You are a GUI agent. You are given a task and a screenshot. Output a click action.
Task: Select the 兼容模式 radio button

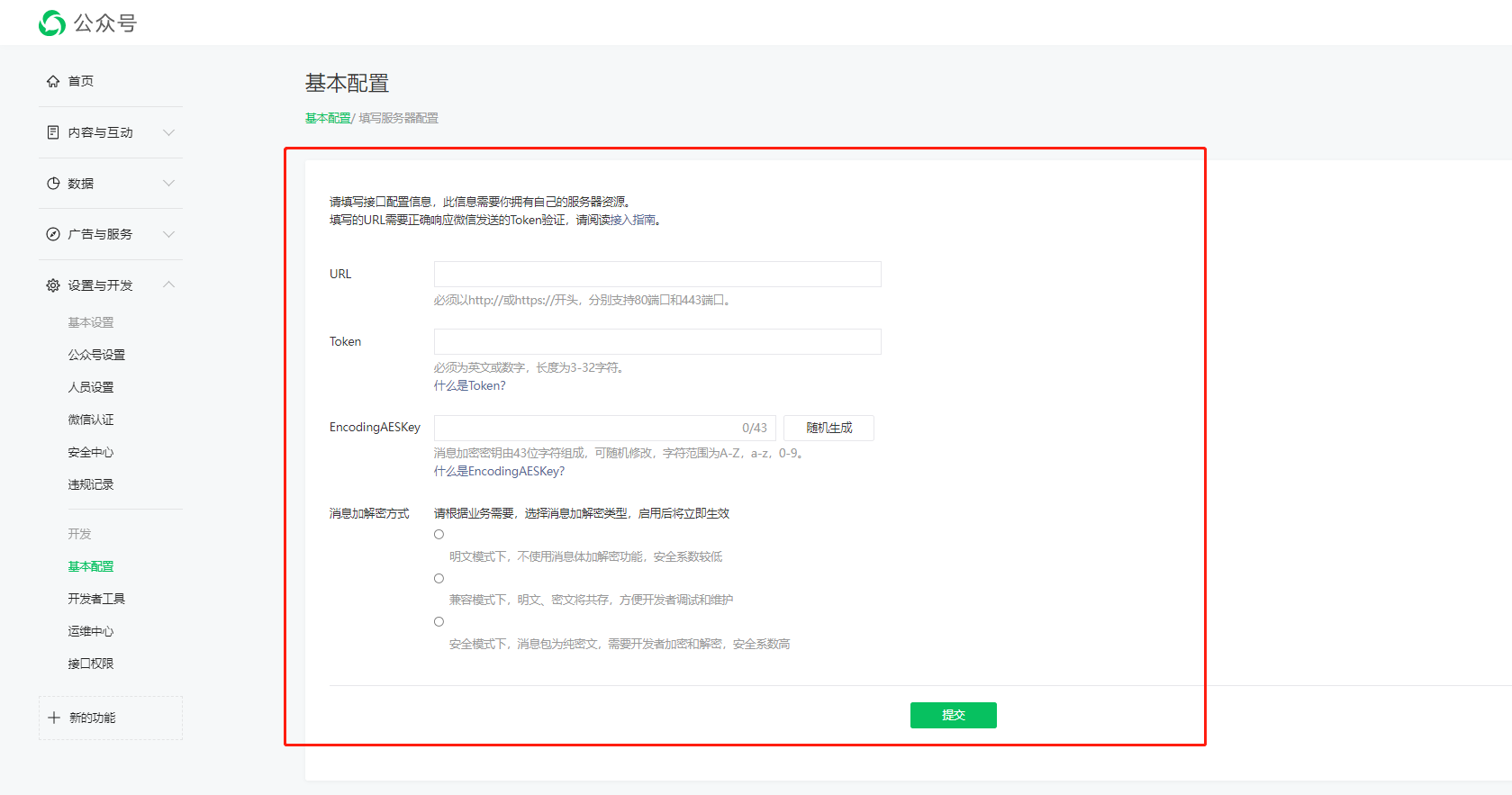pyautogui.click(x=439, y=579)
